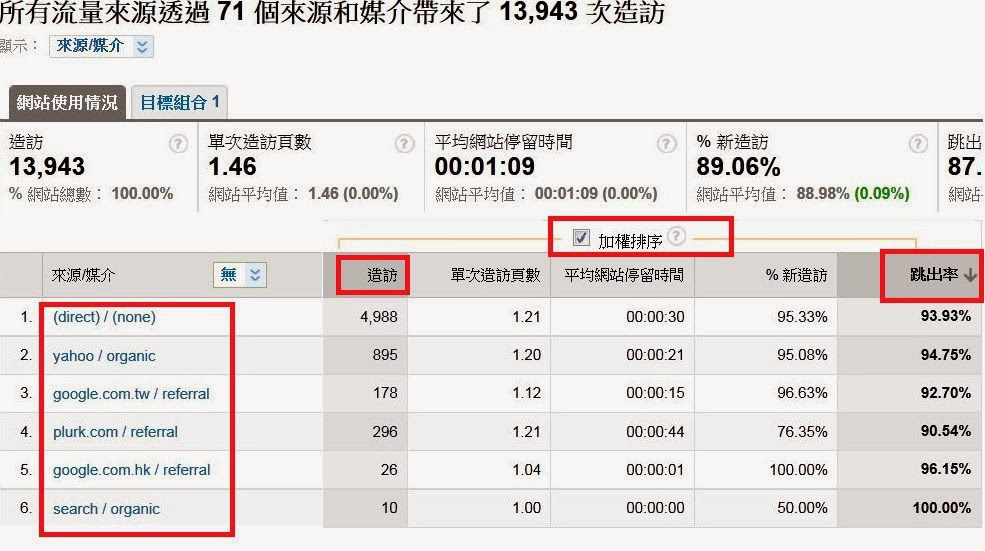Select bounce rate 94.75%
This screenshot has width=985, height=551.
pyautogui.click(x=945, y=355)
